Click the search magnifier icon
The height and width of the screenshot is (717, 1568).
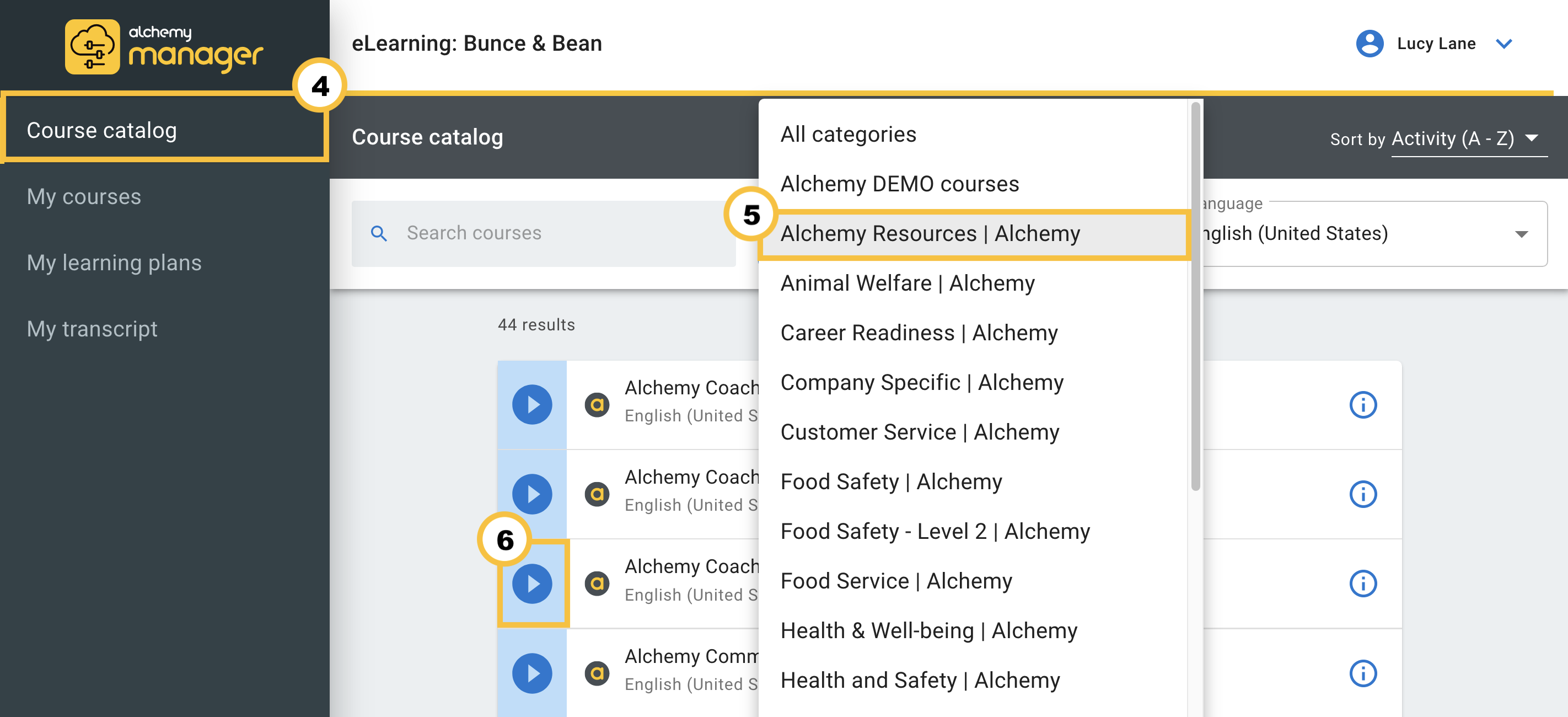379,233
